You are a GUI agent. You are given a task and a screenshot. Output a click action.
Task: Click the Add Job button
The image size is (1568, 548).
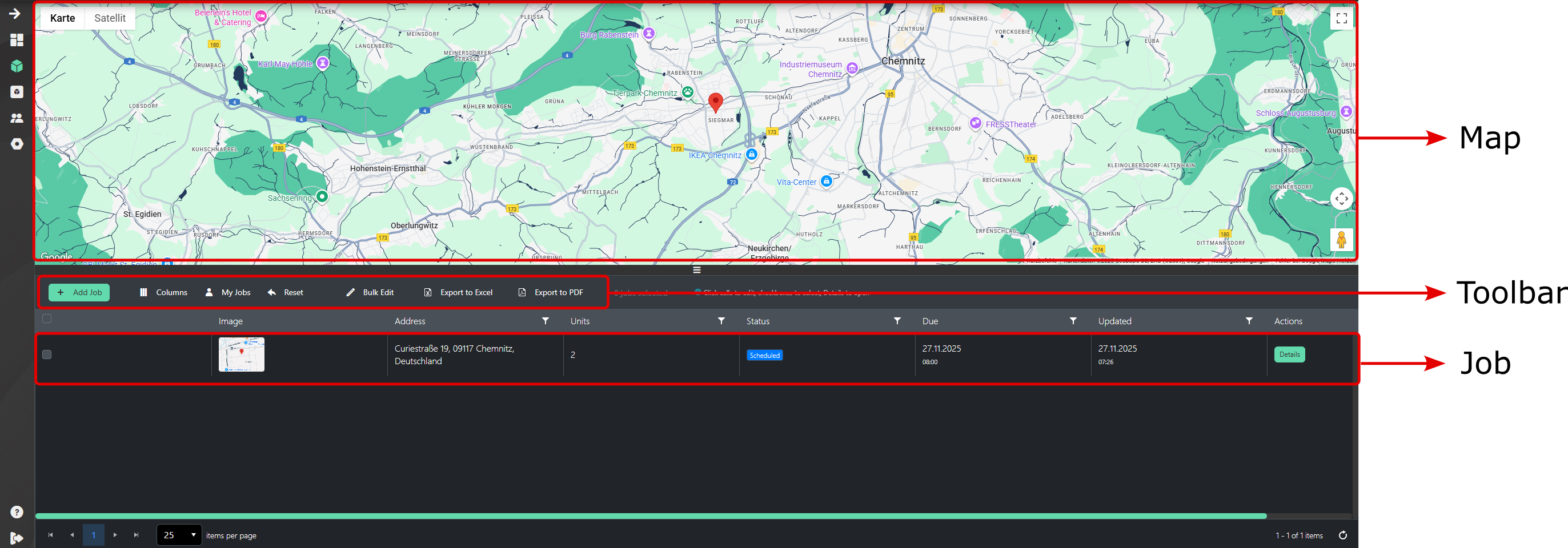point(79,292)
